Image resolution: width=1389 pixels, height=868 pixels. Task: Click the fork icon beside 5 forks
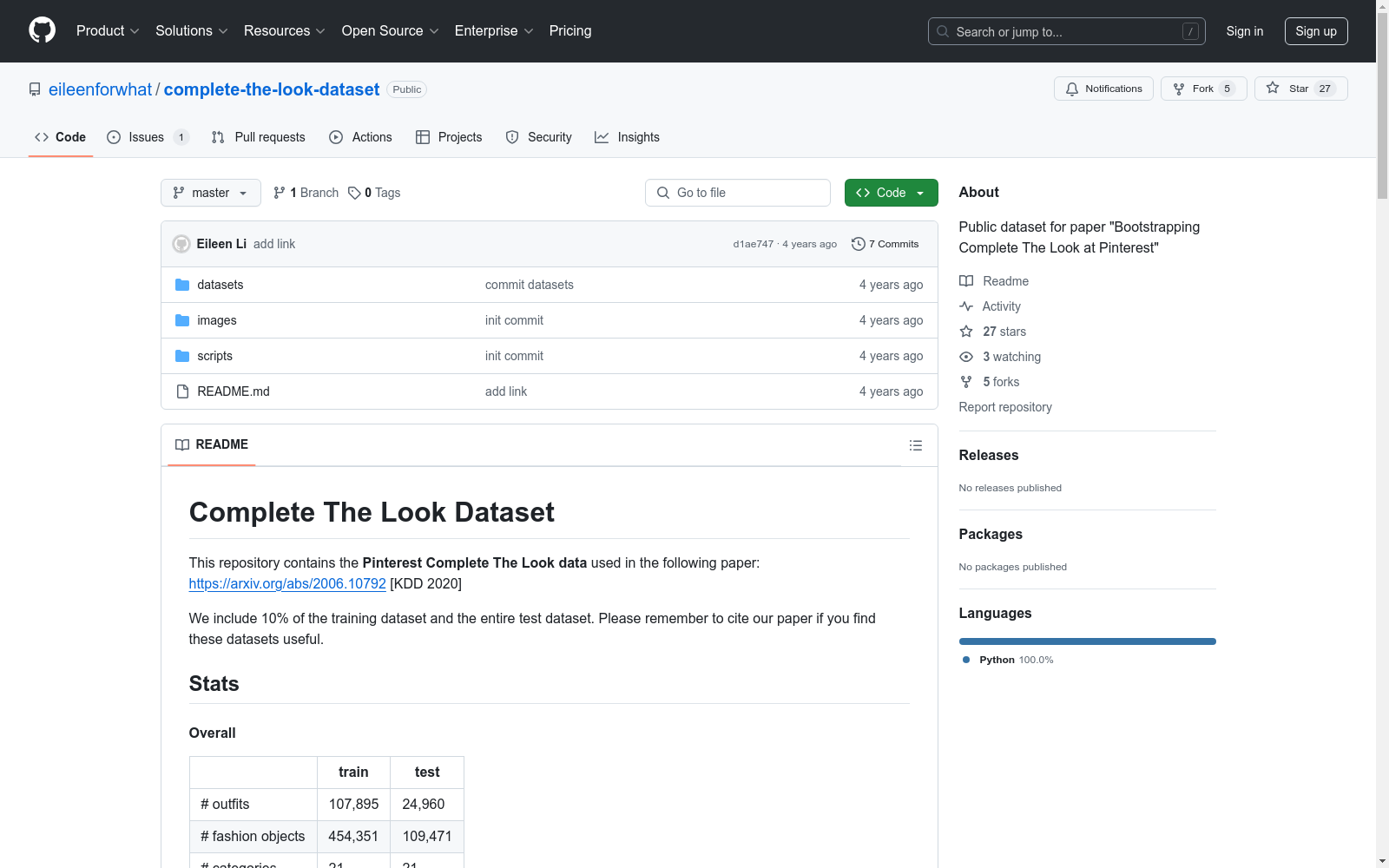click(966, 382)
